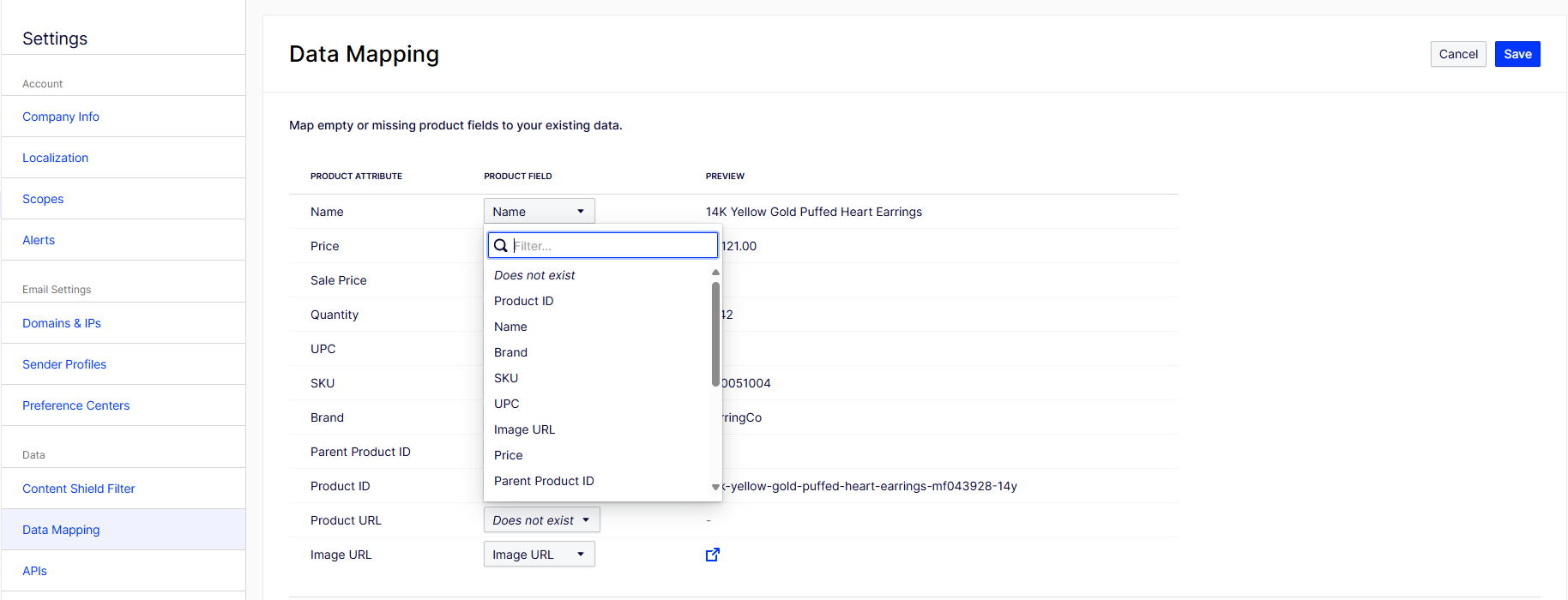Click the dropdown list scroll down arrow
Screen dimensions: 1568x600
(715, 487)
